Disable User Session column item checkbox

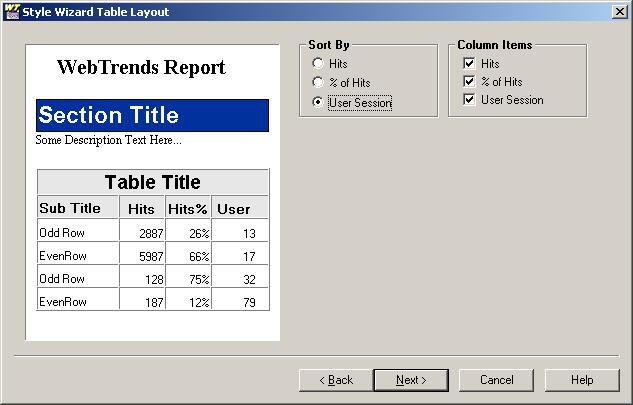point(468,100)
